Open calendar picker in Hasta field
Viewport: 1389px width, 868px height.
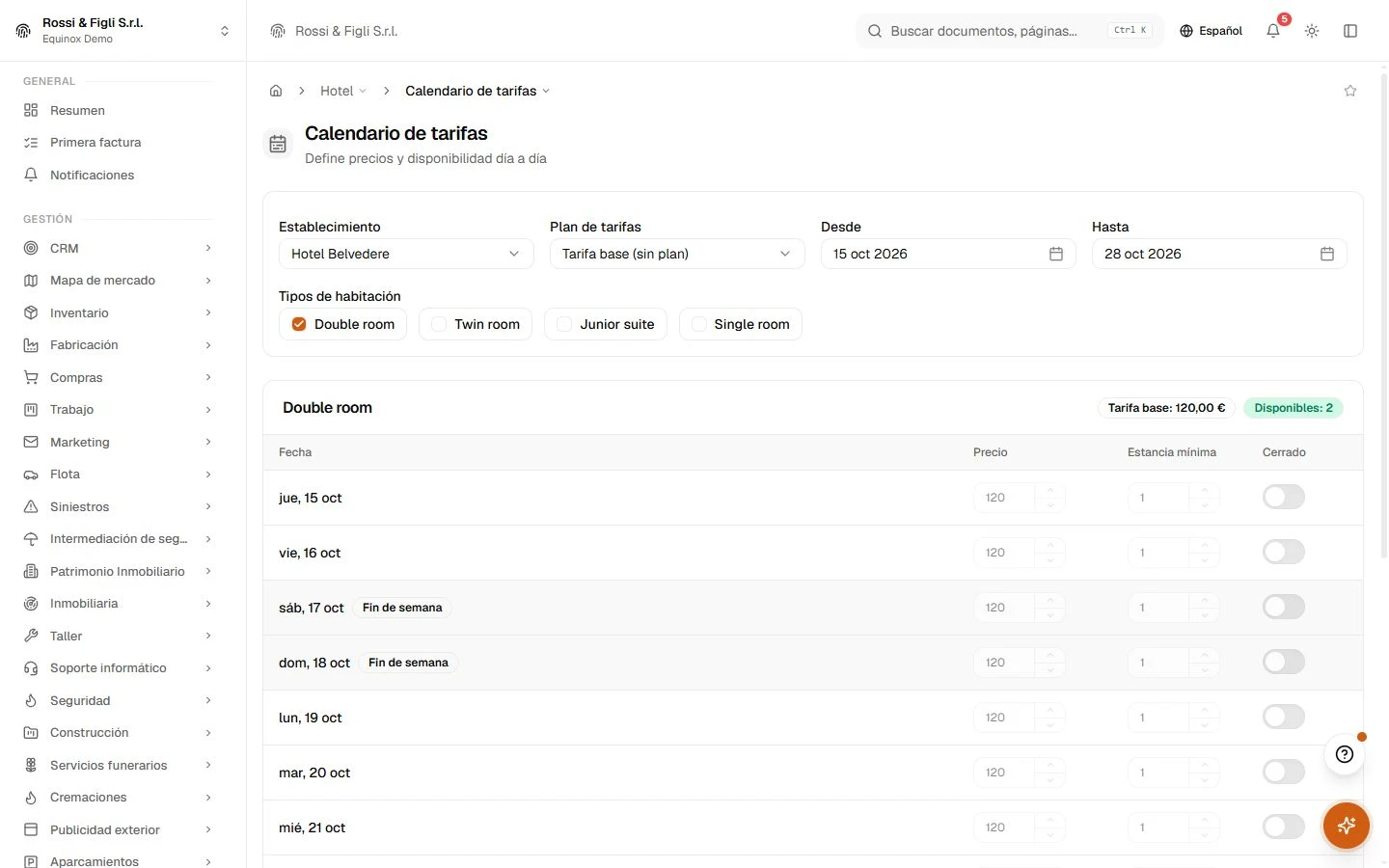[x=1327, y=254]
